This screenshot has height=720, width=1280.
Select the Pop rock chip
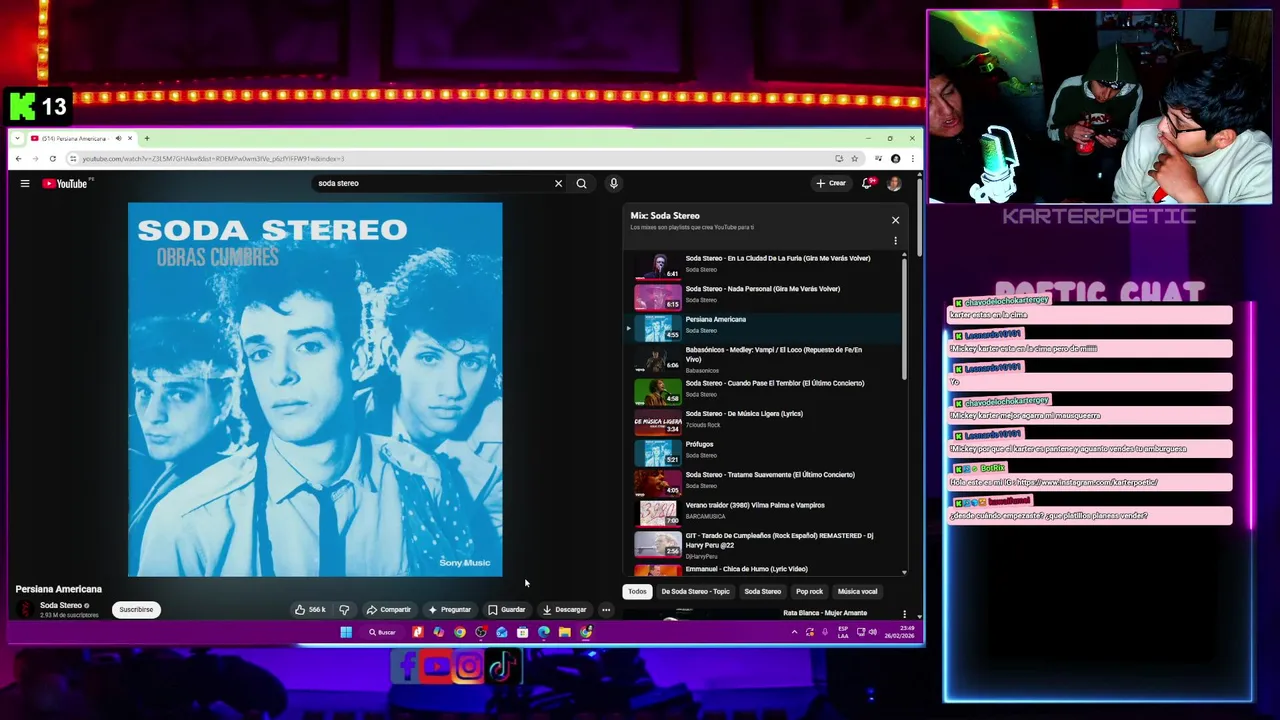[x=809, y=591]
